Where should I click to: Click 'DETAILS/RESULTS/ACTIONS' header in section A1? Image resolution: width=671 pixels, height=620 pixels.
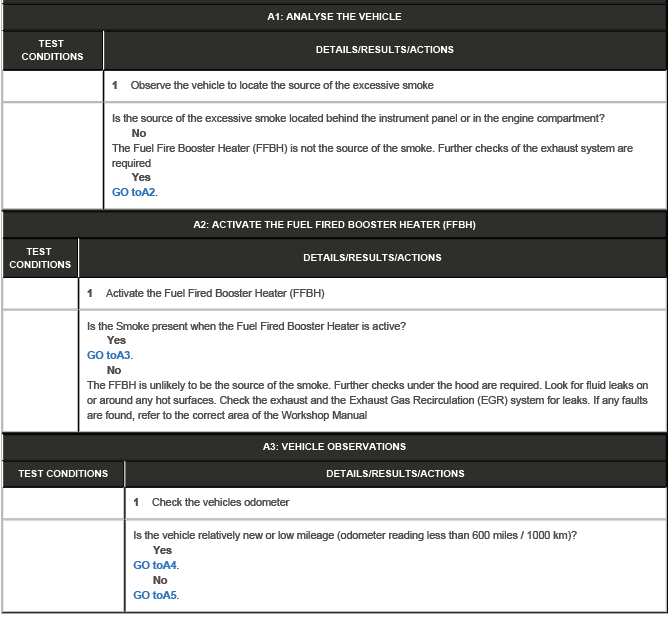384,50
